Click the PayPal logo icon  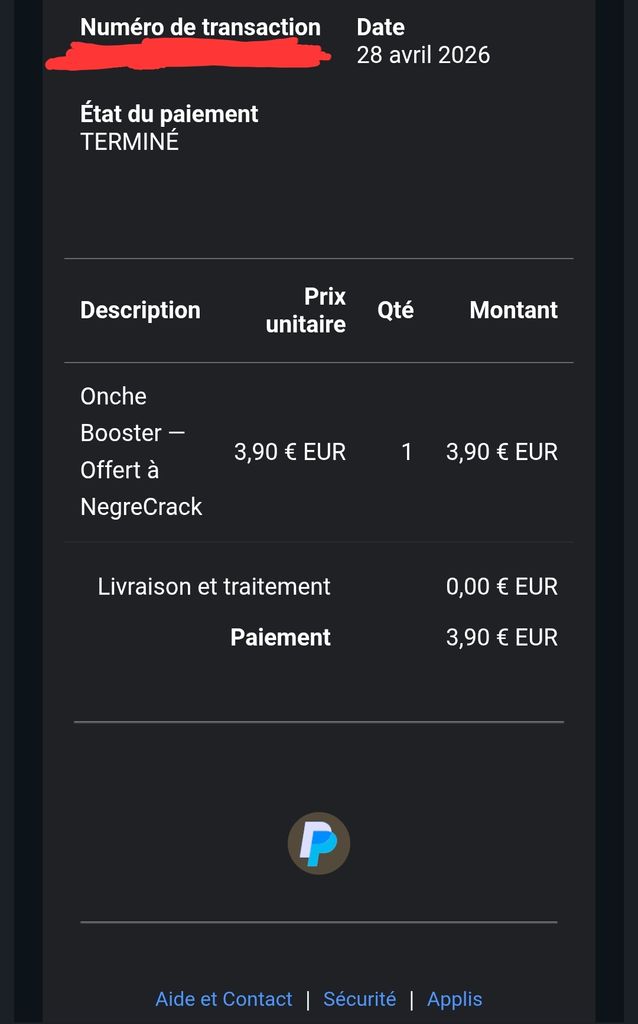point(319,843)
